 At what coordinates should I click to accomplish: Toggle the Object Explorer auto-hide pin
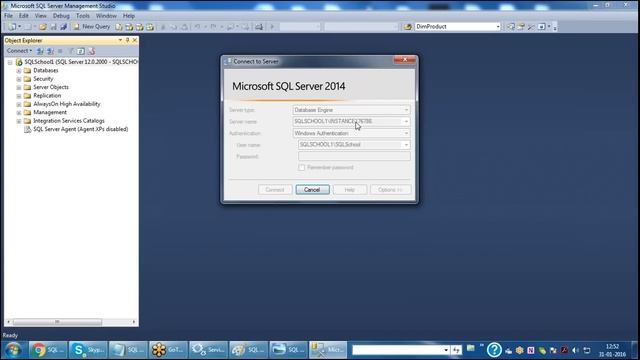[127, 40]
